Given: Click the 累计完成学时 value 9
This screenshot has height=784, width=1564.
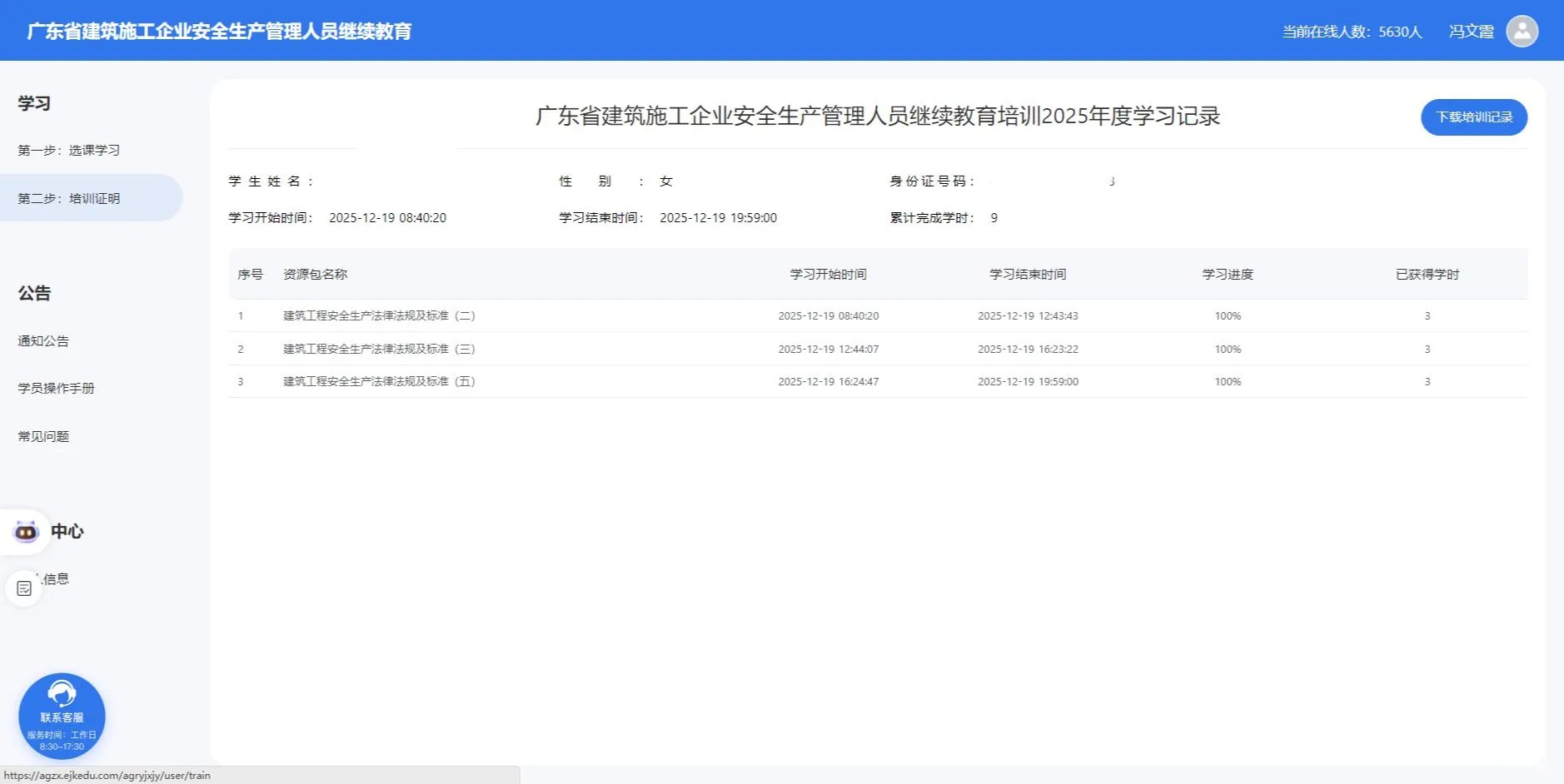Looking at the screenshot, I should [993, 217].
